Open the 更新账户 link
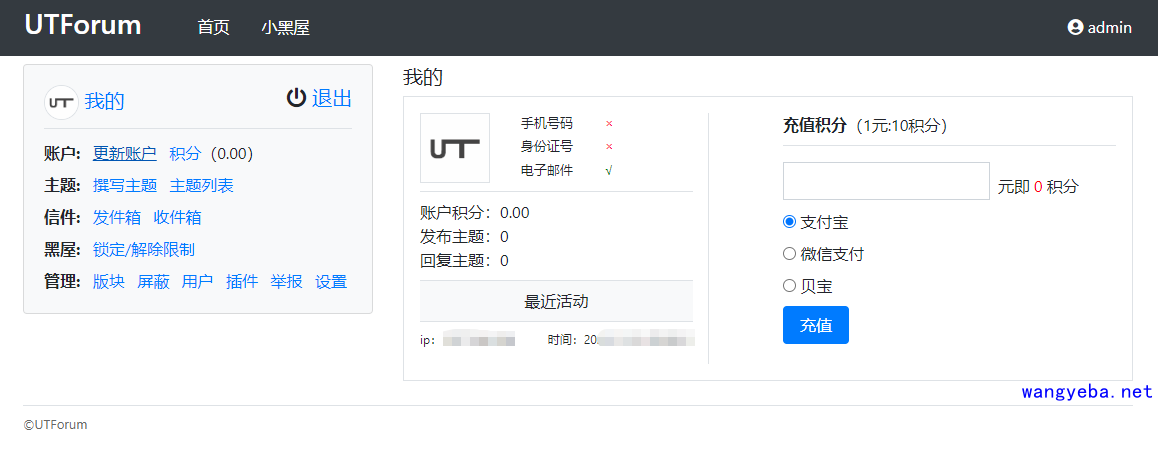This screenshot has height=456, width=1158. click(x=125, y=154)
